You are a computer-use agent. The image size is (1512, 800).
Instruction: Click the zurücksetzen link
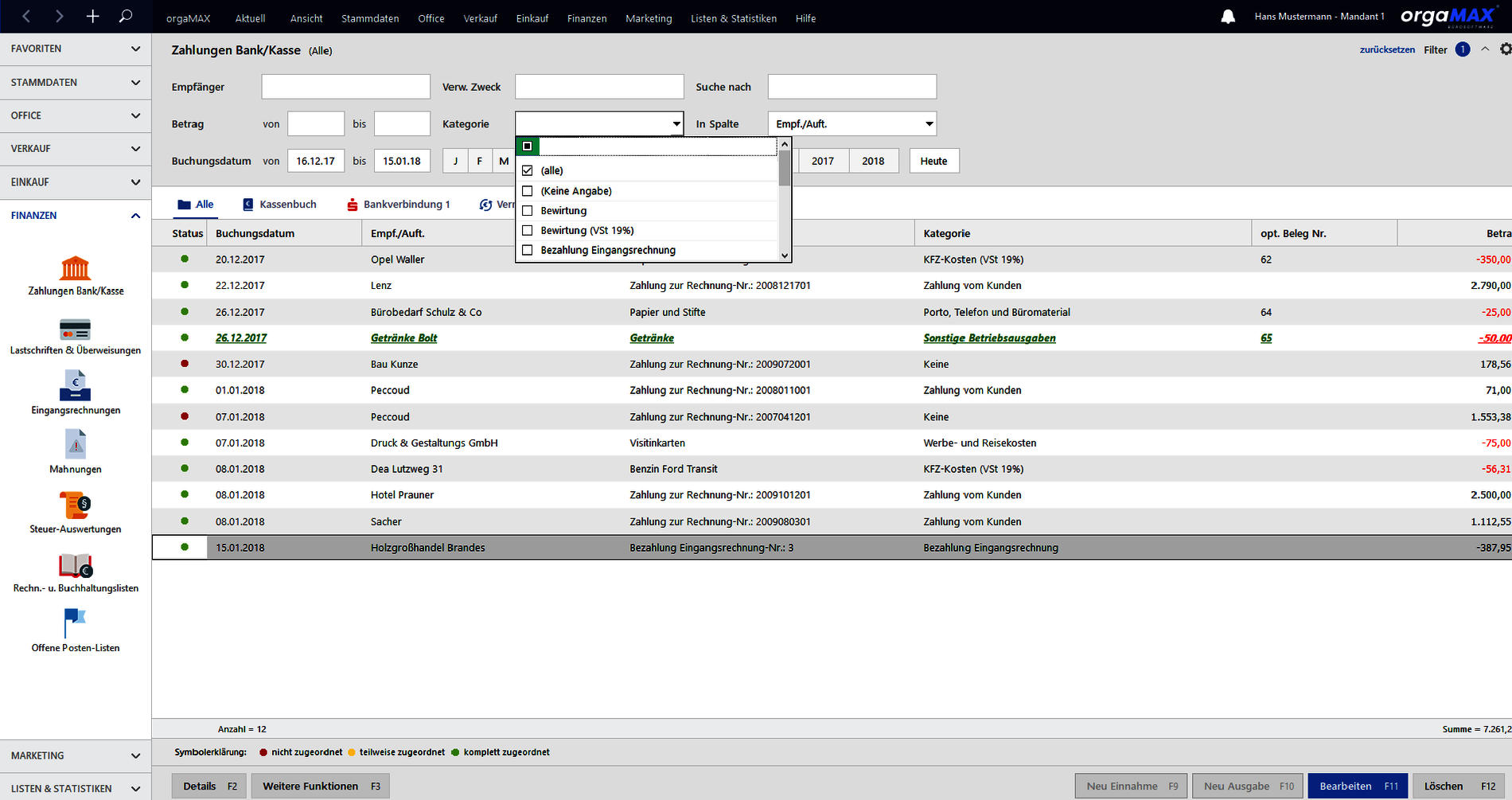(1387, 49)
